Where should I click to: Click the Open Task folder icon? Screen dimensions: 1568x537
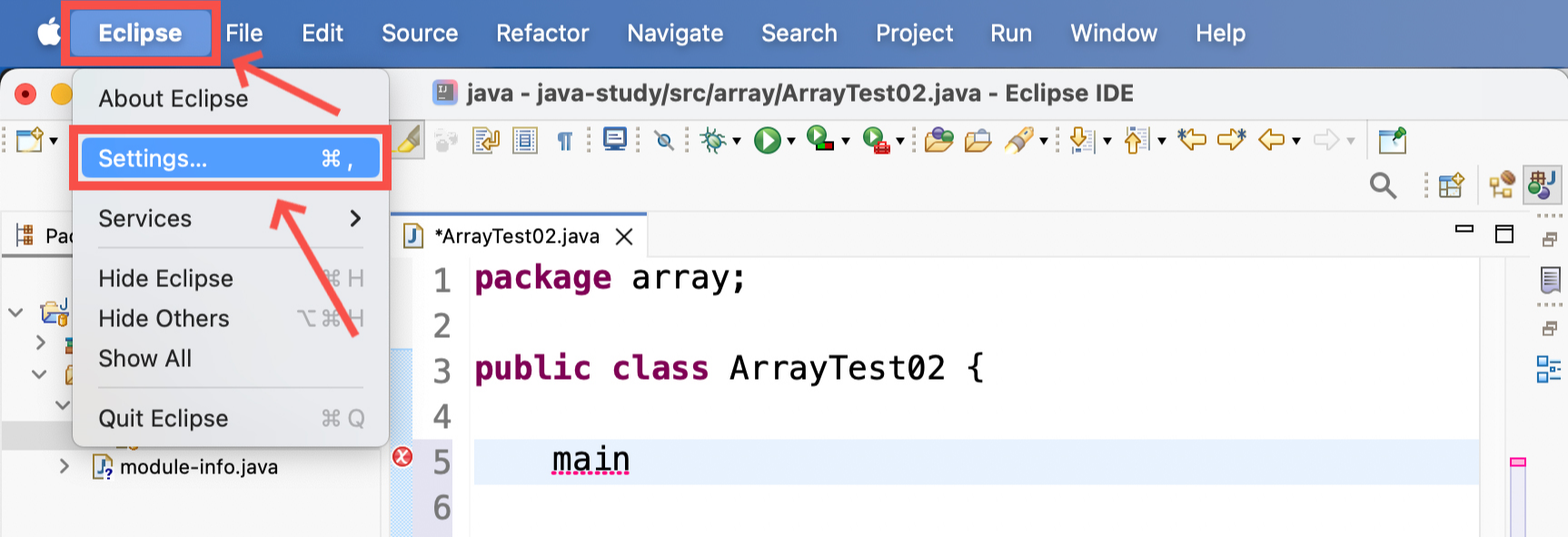pyautogui.click(x=978, y=141)
